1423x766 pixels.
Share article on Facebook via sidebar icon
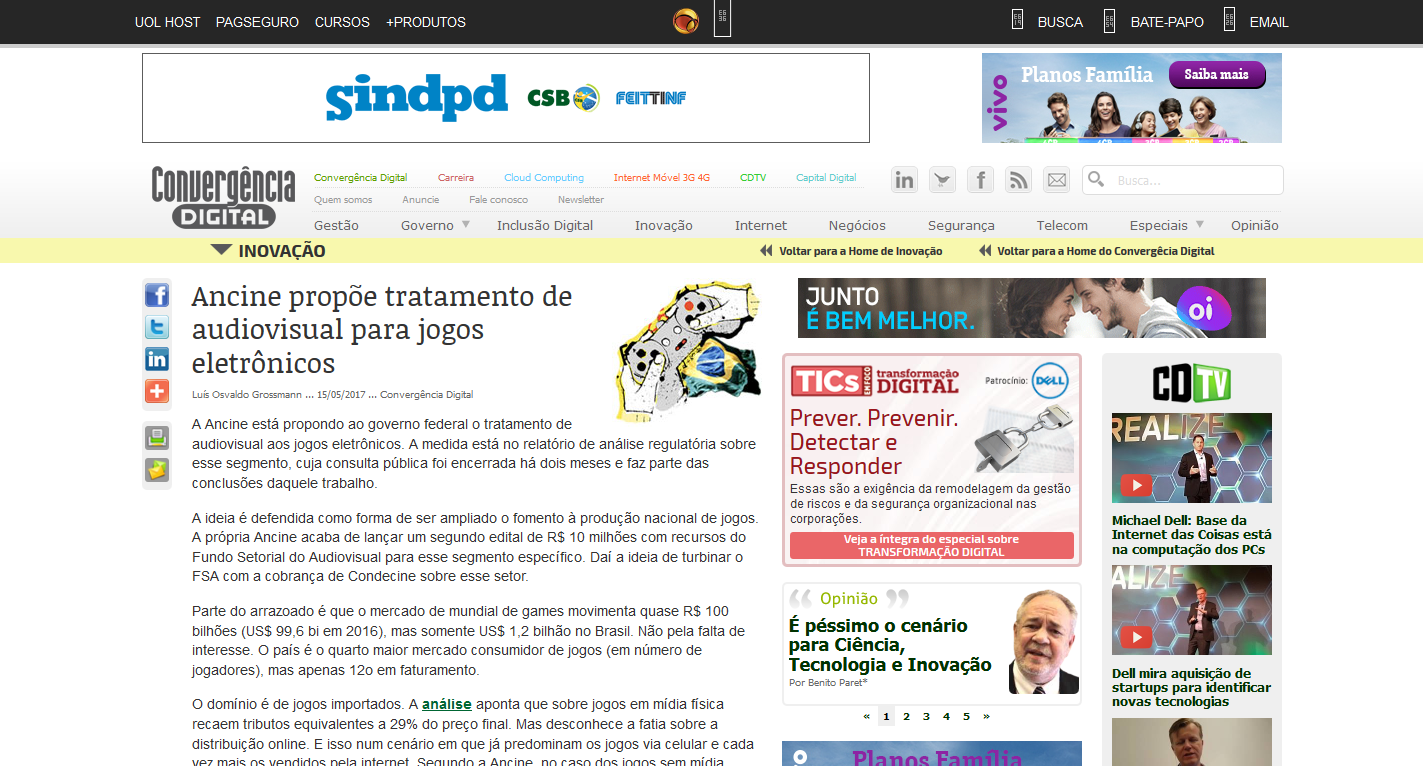tap(157, 295)
